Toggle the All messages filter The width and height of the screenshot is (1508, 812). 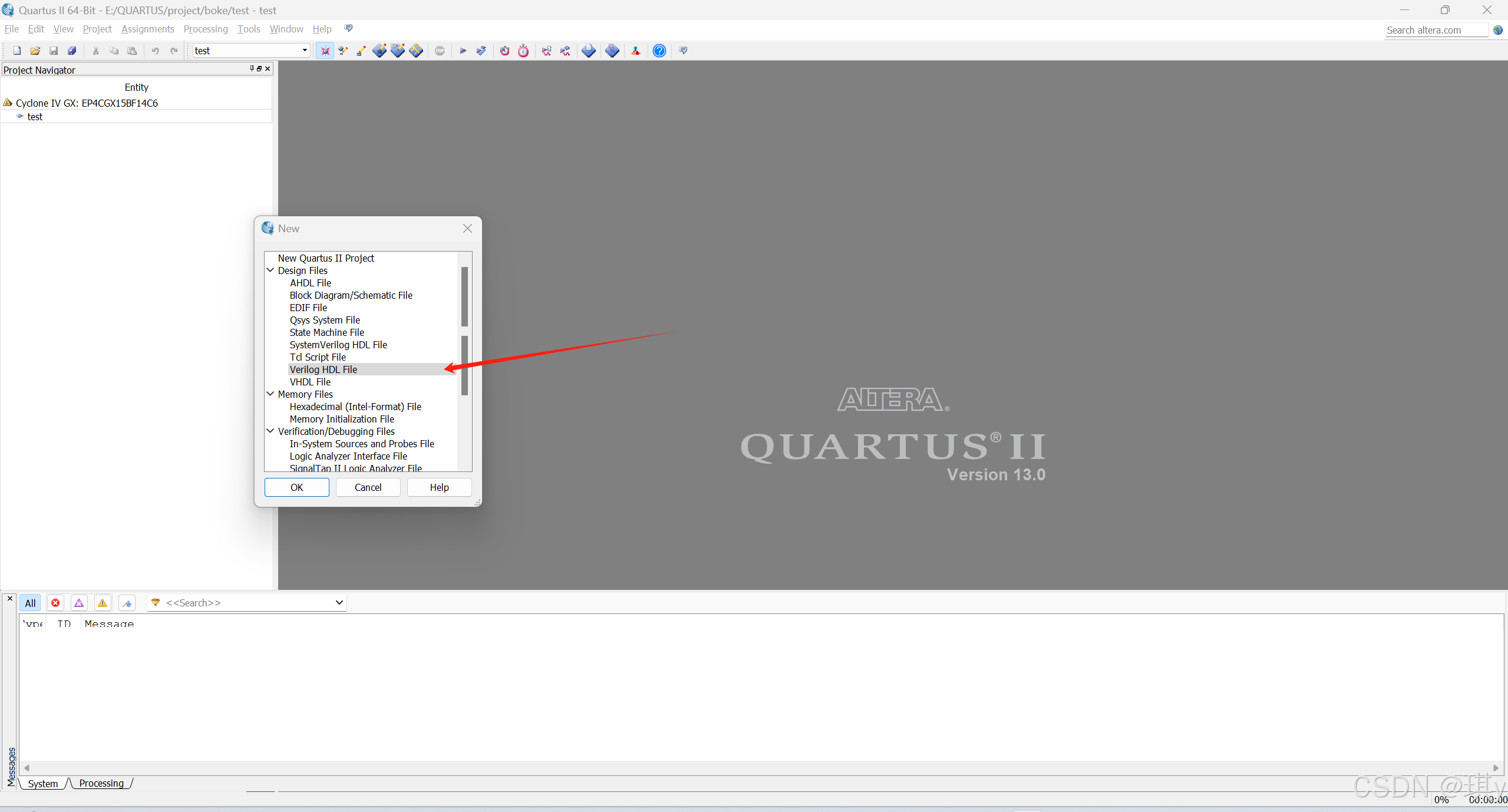(x=31, y=603)
